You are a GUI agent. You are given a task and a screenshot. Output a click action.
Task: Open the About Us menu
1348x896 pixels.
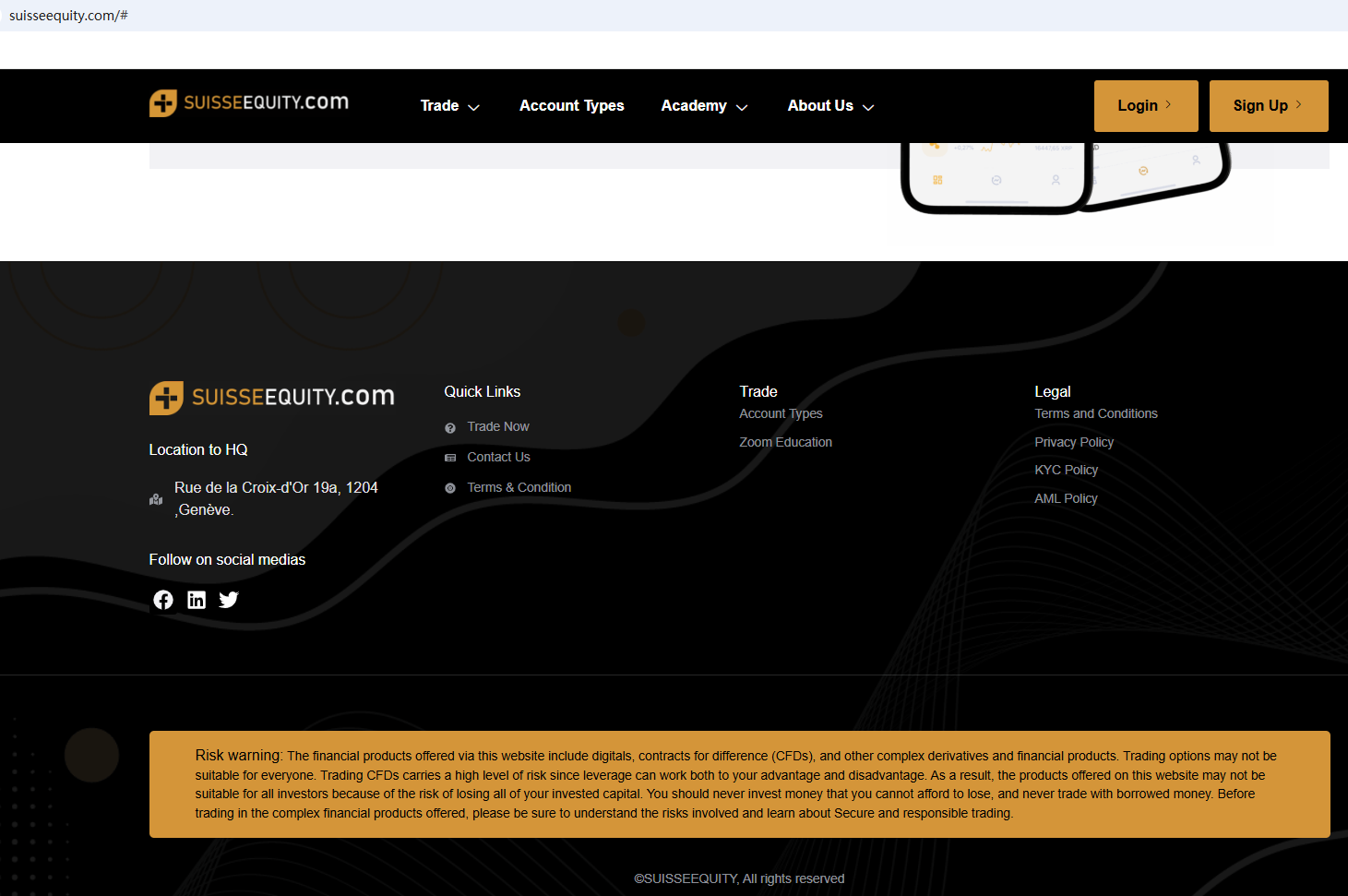pos(820,106)
